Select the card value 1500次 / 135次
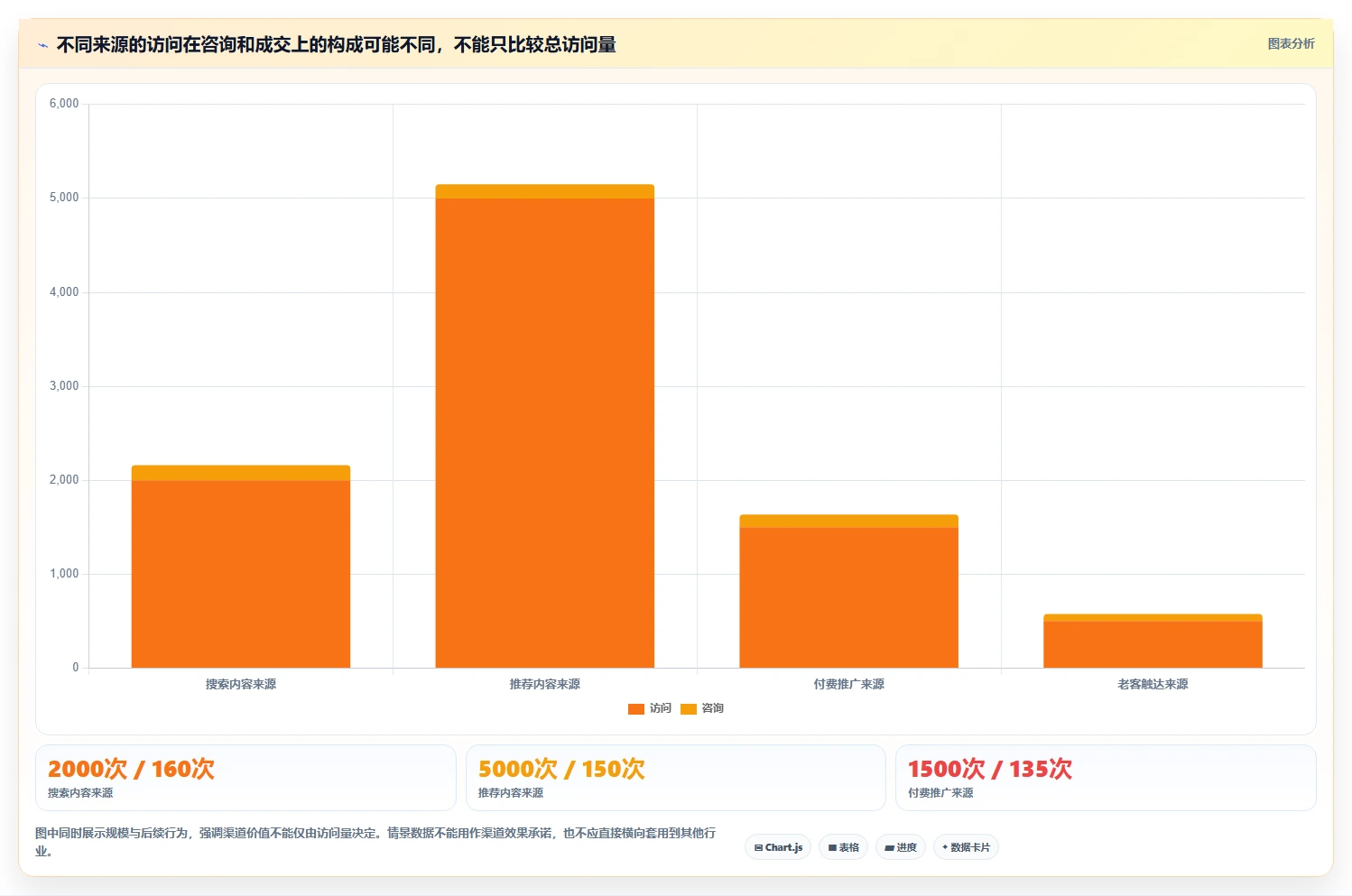Image resolution: width=1352 pixels, height=896 pixels. coord(990,769)
